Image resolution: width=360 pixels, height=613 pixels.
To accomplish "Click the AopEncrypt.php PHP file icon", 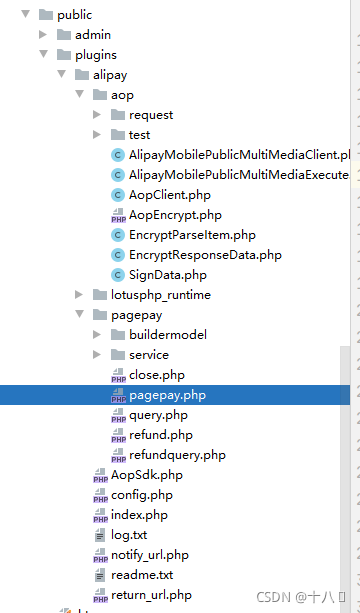I will coord(118,215).
